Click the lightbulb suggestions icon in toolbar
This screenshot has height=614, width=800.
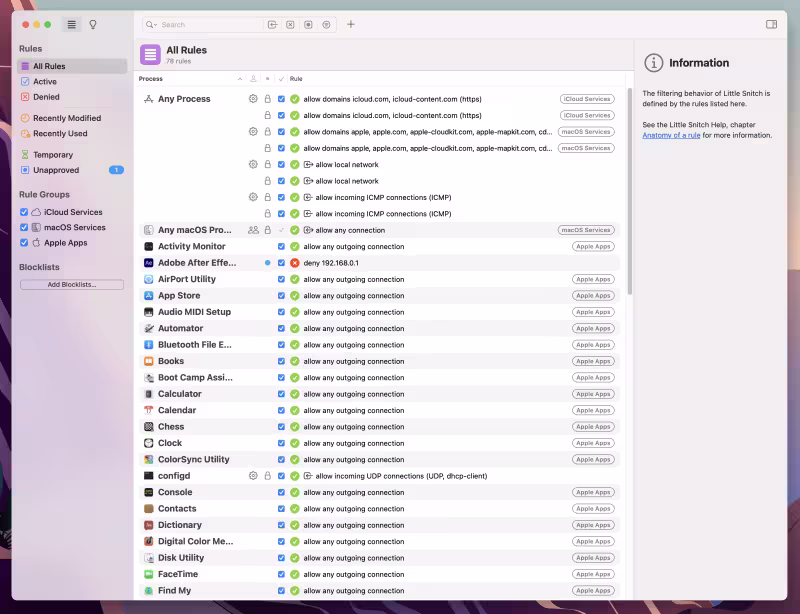tap(93, 24)
